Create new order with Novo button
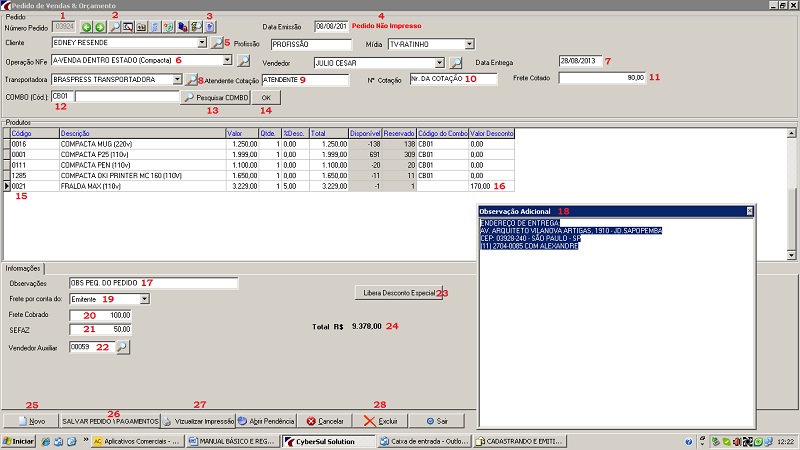800x450 pixels. (x=32, y=421)
